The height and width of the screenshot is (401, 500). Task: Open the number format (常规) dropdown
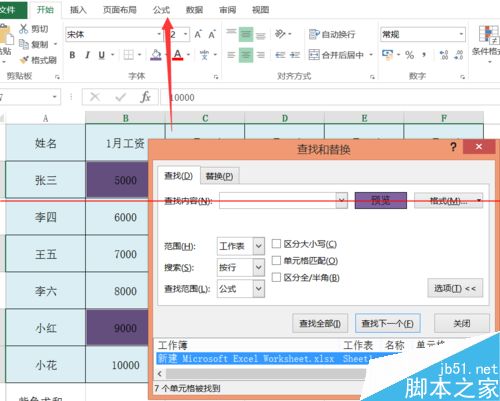pyautogui.click(x=461, y=34)
